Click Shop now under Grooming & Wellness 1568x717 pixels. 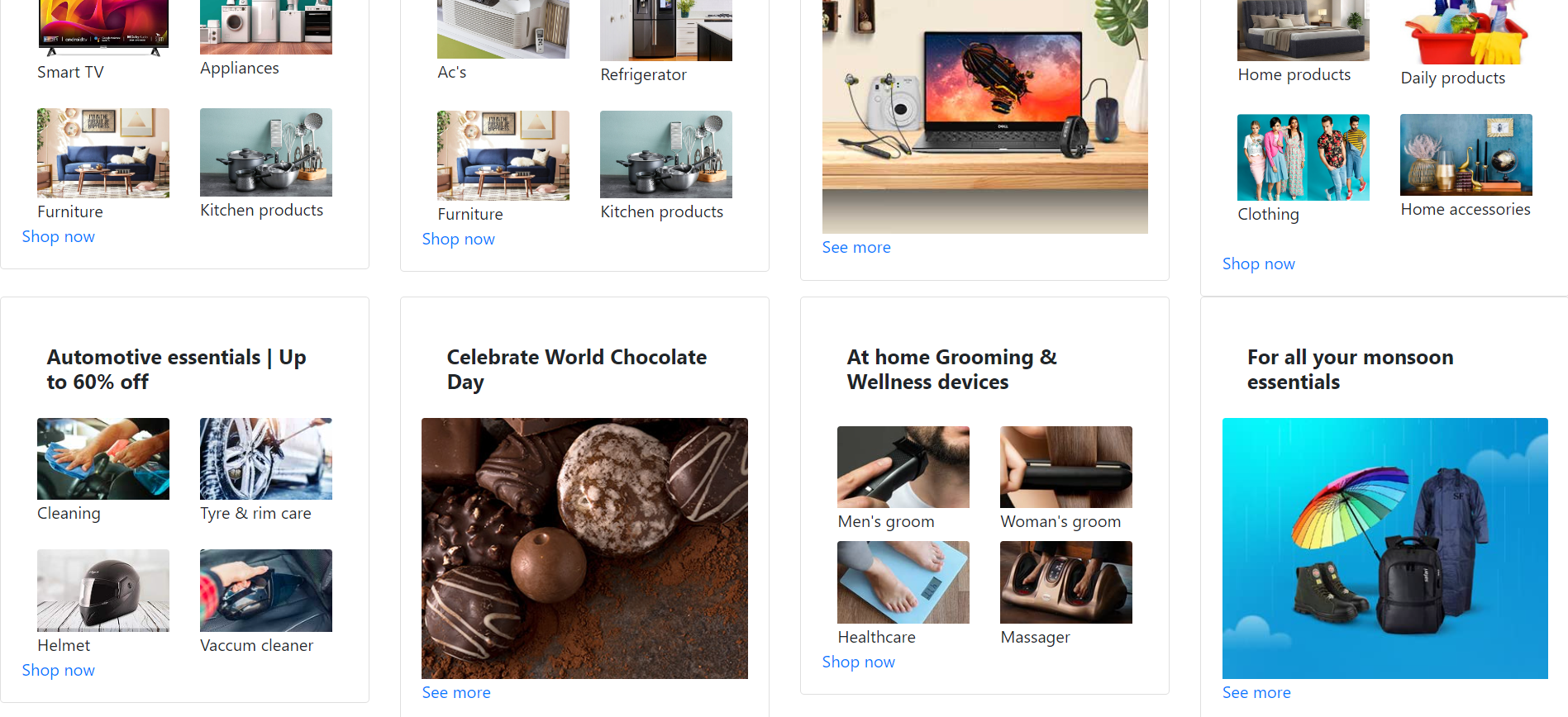[859, 662]
